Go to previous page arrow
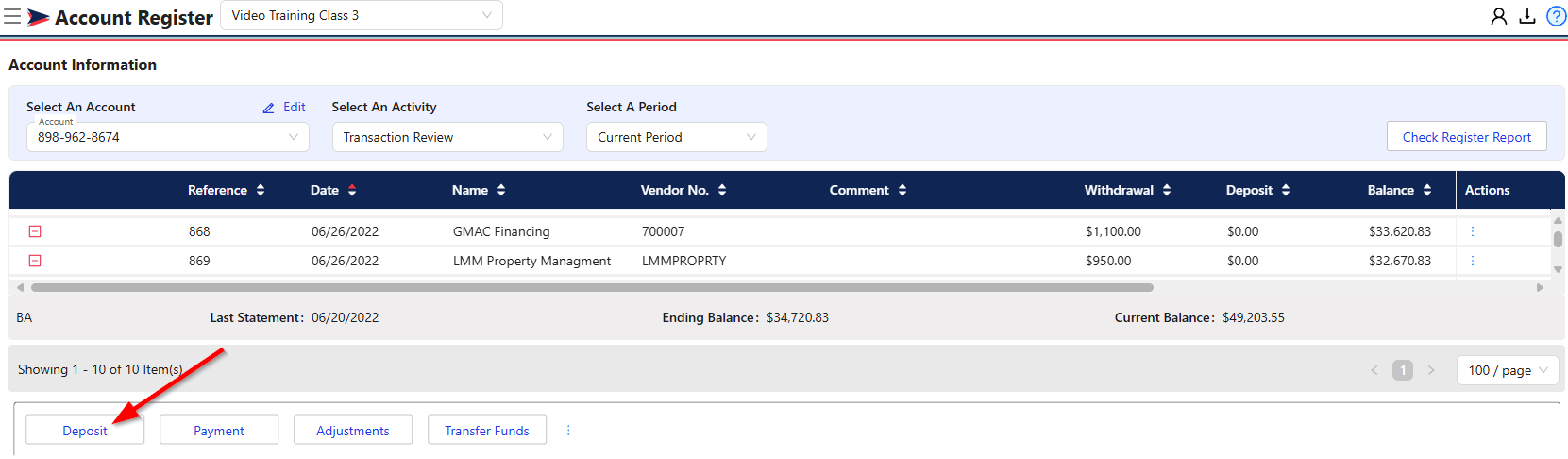The width and height of the screenshot is (1568, 459). [x=1374, y=370]
